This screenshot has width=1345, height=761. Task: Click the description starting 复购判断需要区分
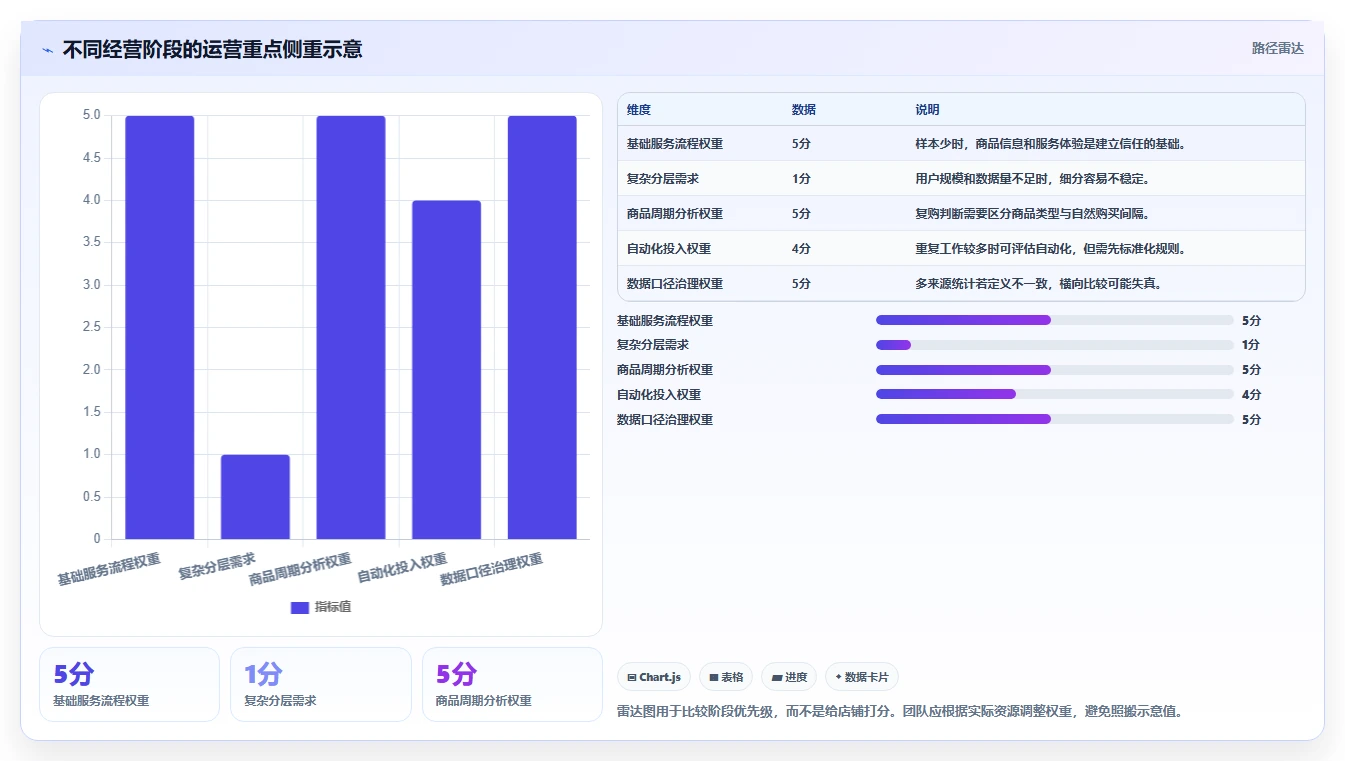click(x=1032, y=214)
